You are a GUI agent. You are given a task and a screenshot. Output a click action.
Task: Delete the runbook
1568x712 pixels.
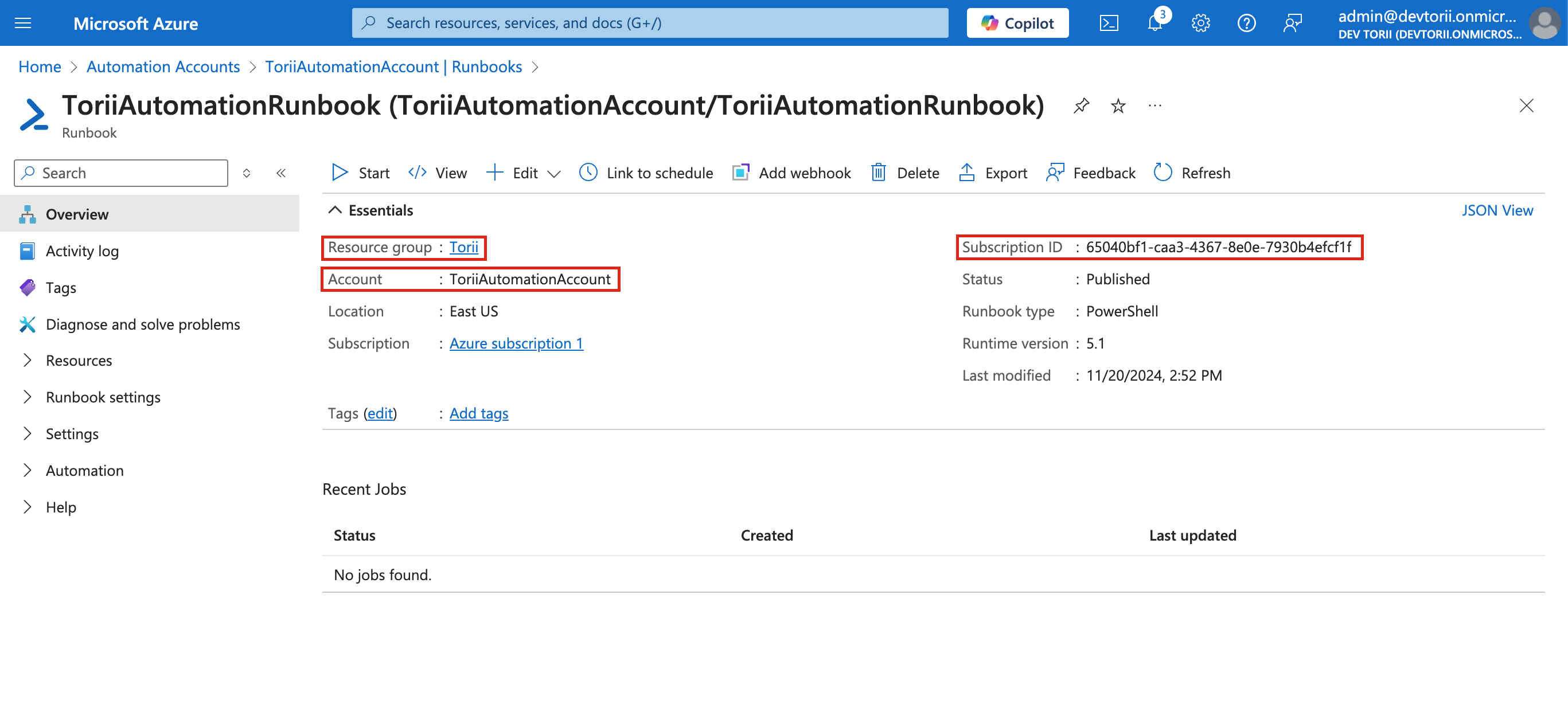(x=905, y=173)
